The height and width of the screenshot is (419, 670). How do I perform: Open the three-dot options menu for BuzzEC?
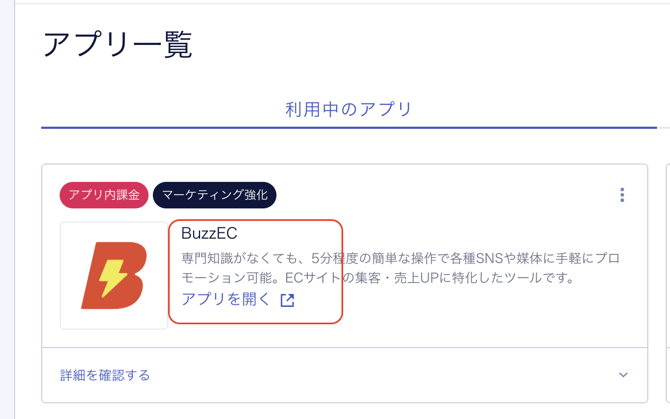pos(622,195)
